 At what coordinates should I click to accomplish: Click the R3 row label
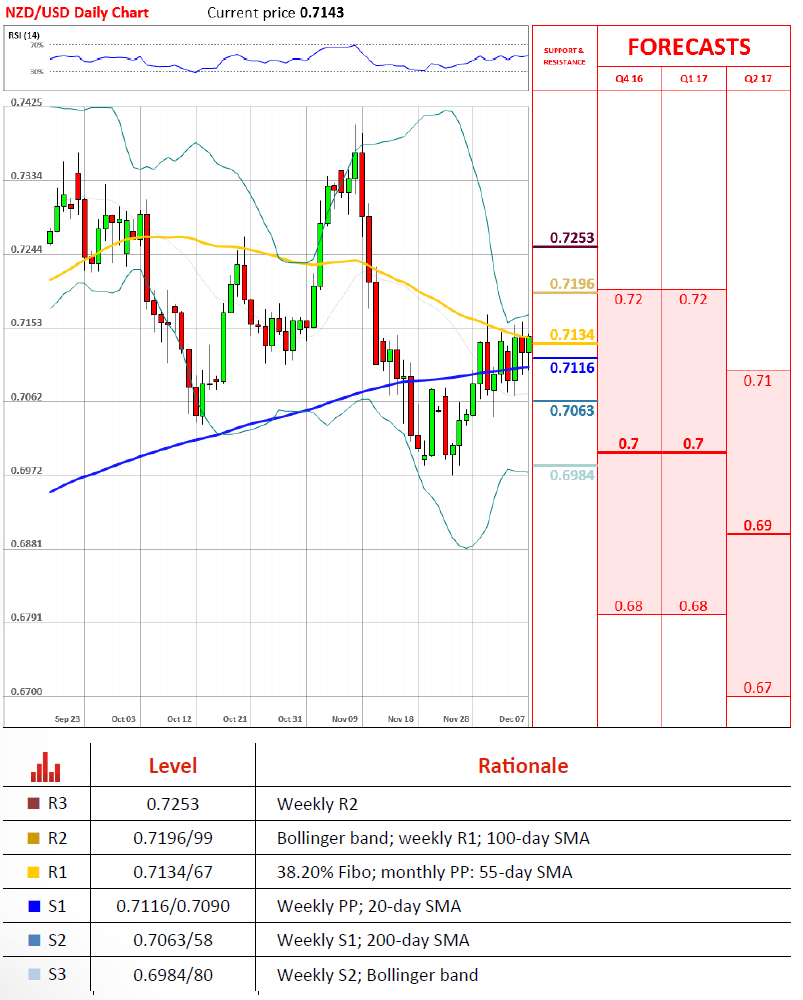tap(57, 804)
